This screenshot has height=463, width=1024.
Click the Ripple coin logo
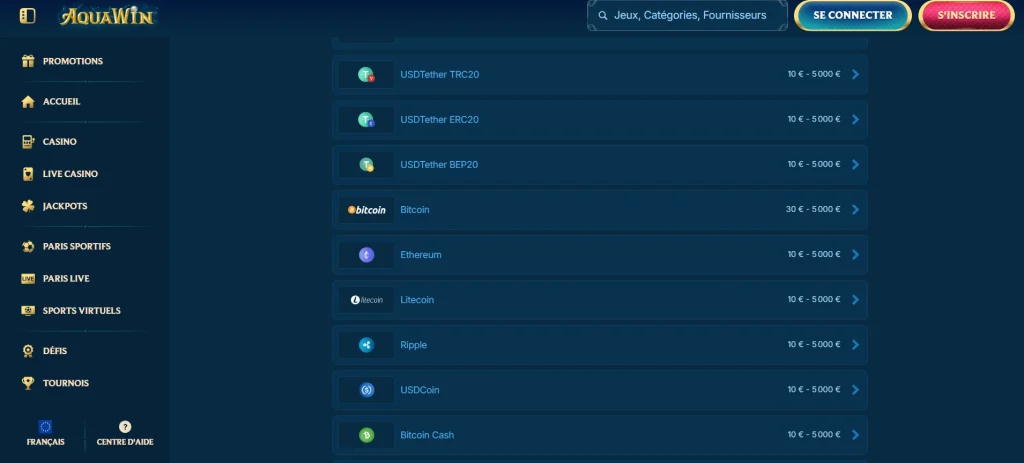[x=366, y=345]
